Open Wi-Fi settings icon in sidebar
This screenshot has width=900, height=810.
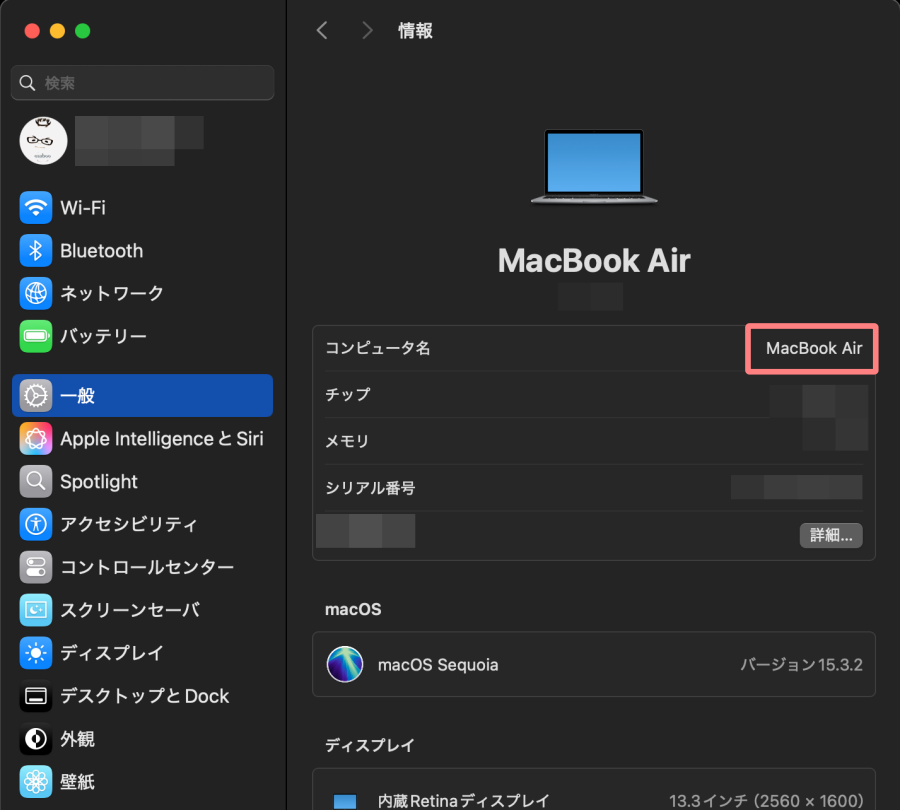36,208
